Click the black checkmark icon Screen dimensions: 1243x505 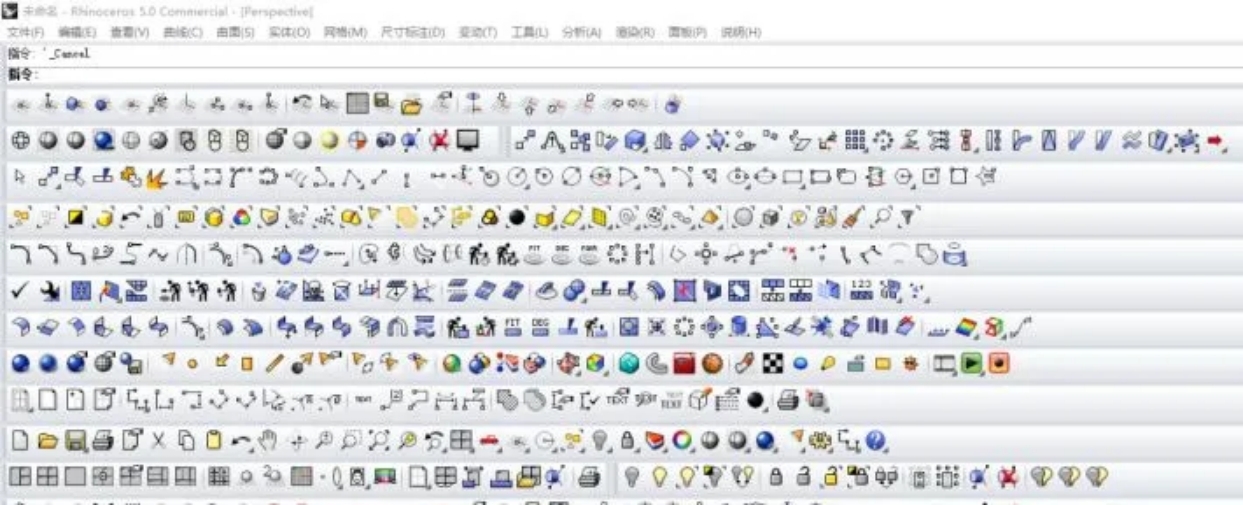click(x=19, y=291)
